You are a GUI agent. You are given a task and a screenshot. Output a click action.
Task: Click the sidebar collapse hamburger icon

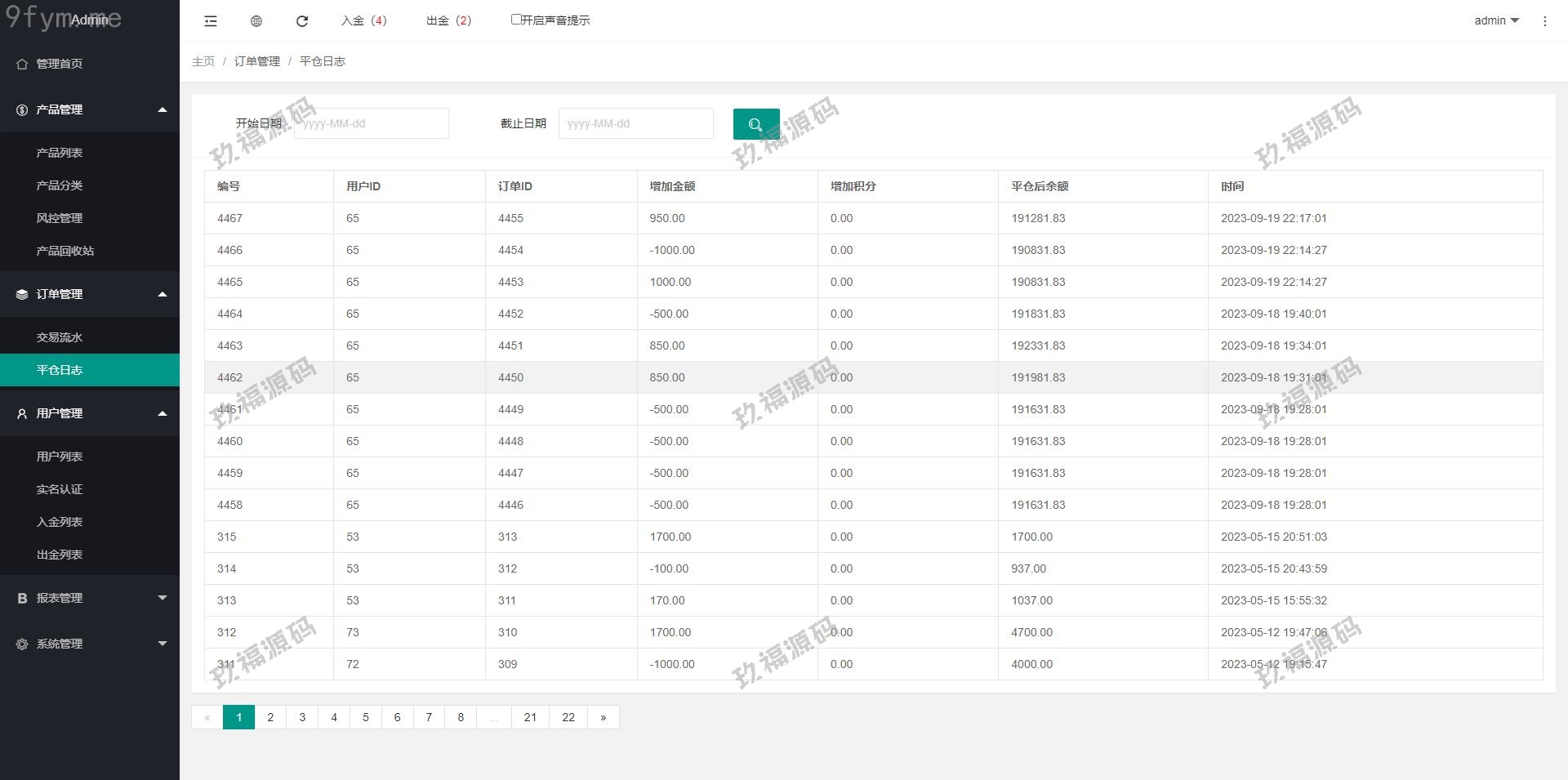pos(210,21)
